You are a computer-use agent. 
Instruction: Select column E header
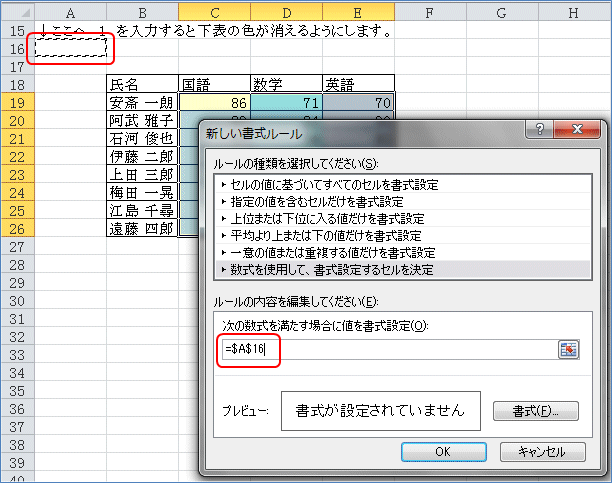click(x=358, y=12)
